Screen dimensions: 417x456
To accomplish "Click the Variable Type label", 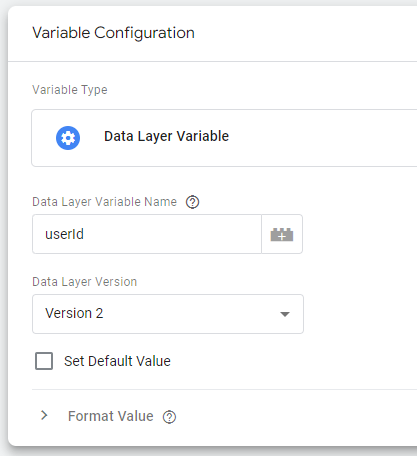I will 70,90.
